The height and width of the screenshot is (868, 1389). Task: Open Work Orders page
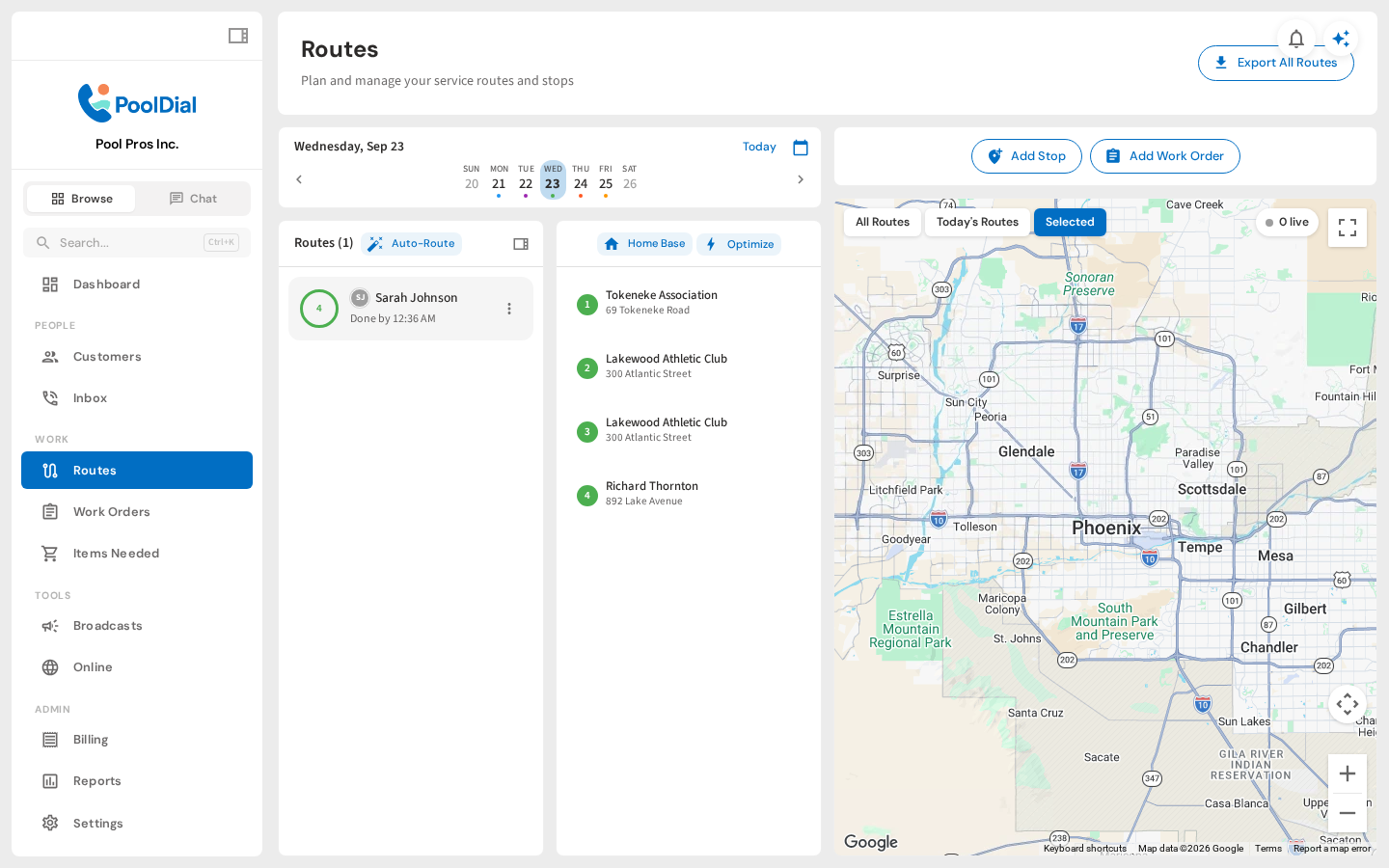pos(137,512)
